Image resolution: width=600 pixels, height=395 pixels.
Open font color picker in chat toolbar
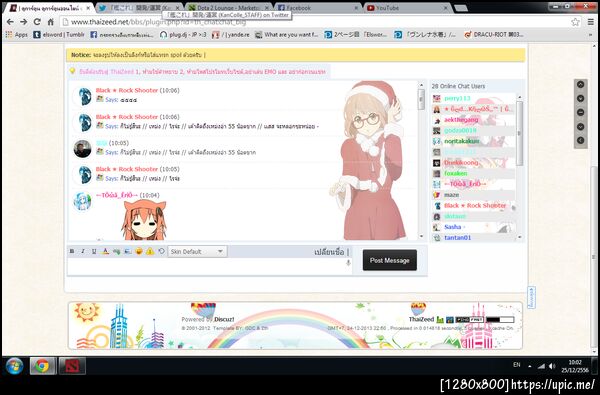[x=105, y=251]
